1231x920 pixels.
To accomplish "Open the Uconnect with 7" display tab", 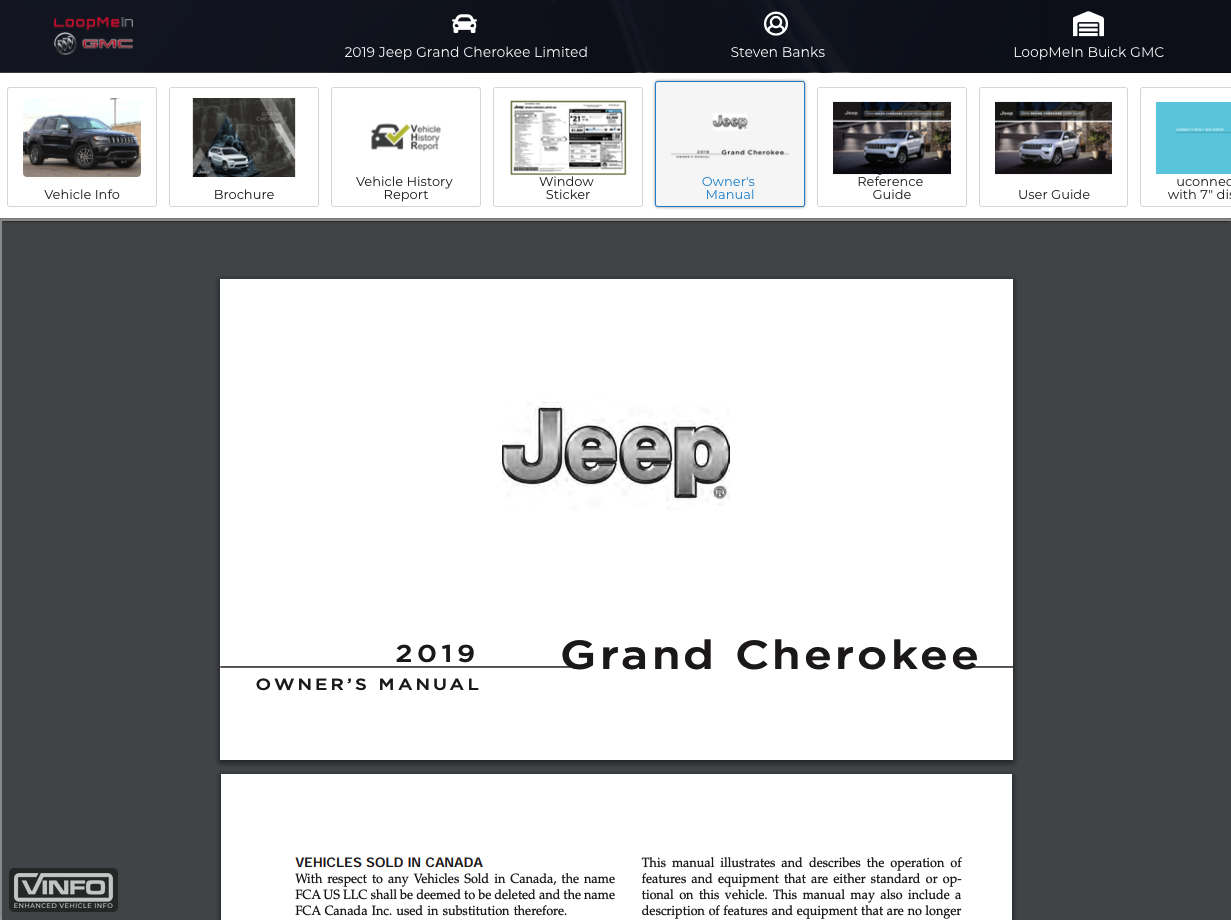I will (x=1186, y=147).
